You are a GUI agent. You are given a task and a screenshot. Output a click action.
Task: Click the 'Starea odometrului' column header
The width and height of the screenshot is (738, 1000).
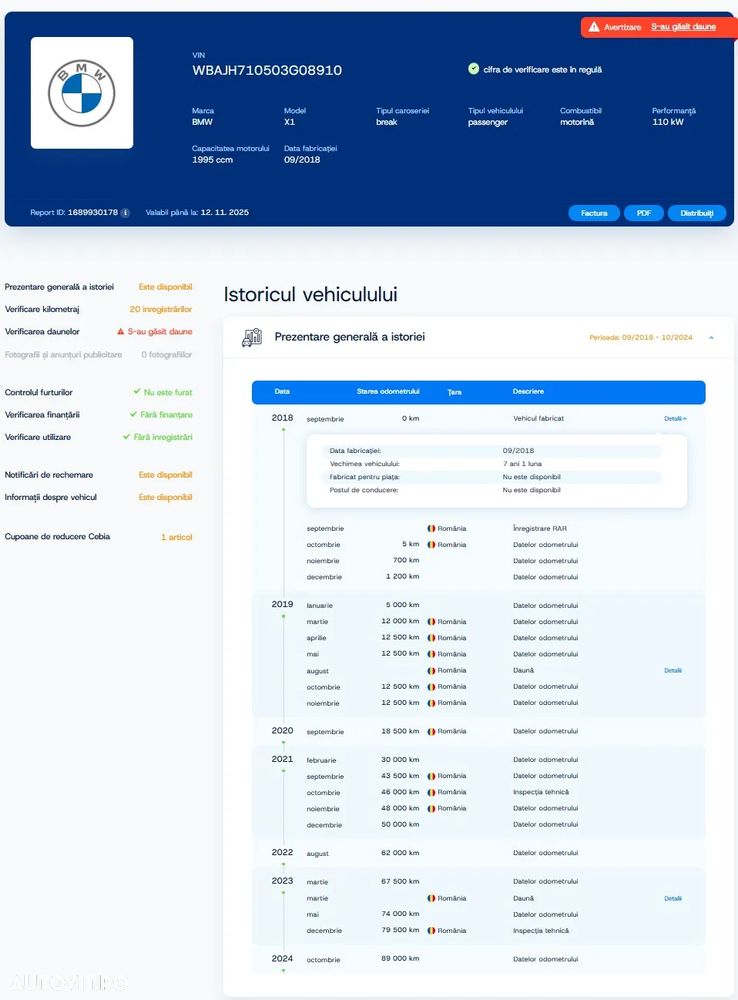pos(388,392)
